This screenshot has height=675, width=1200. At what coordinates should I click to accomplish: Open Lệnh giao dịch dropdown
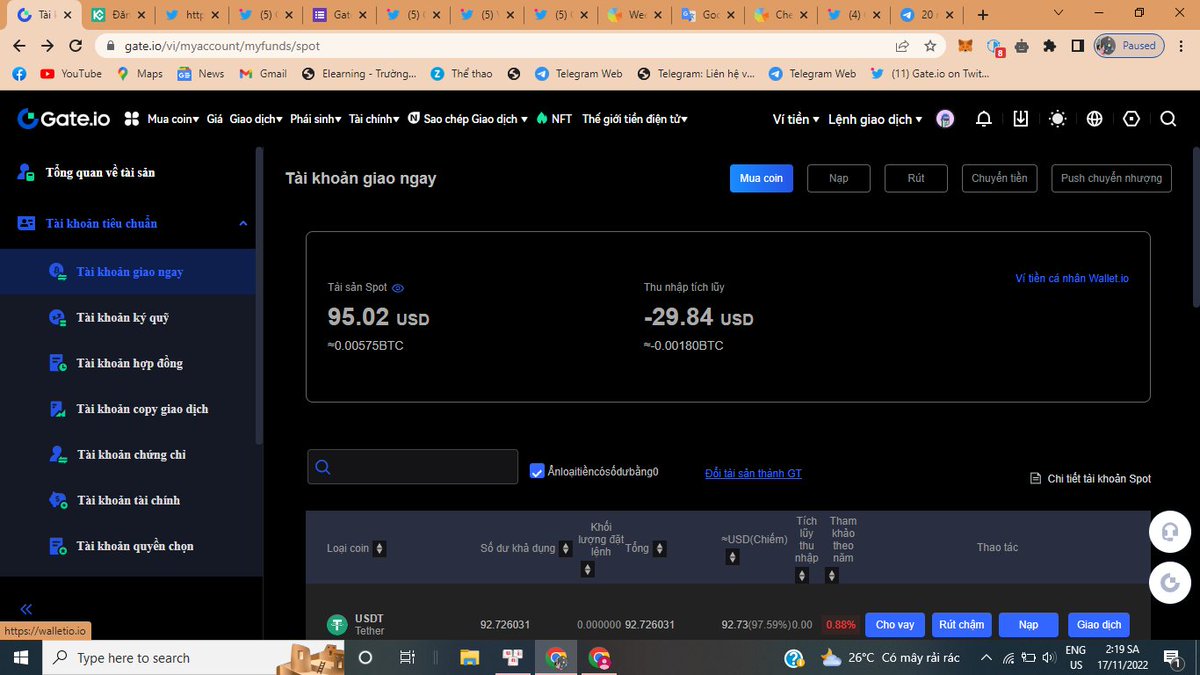click(x=876, y=119)
